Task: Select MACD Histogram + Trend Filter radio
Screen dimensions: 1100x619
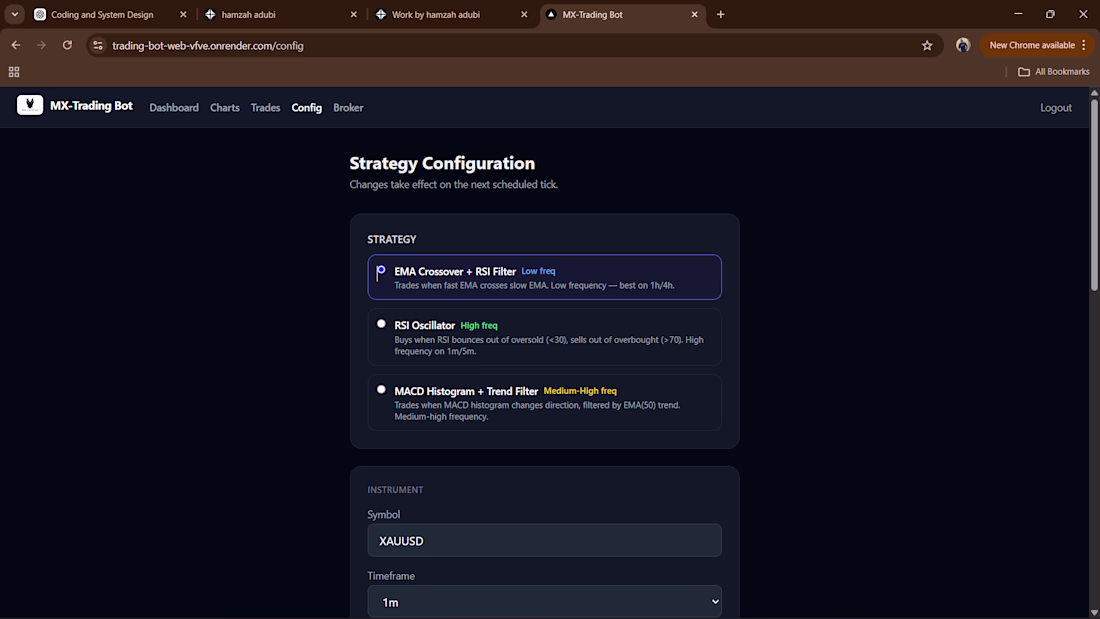Action: pos(381,390)
